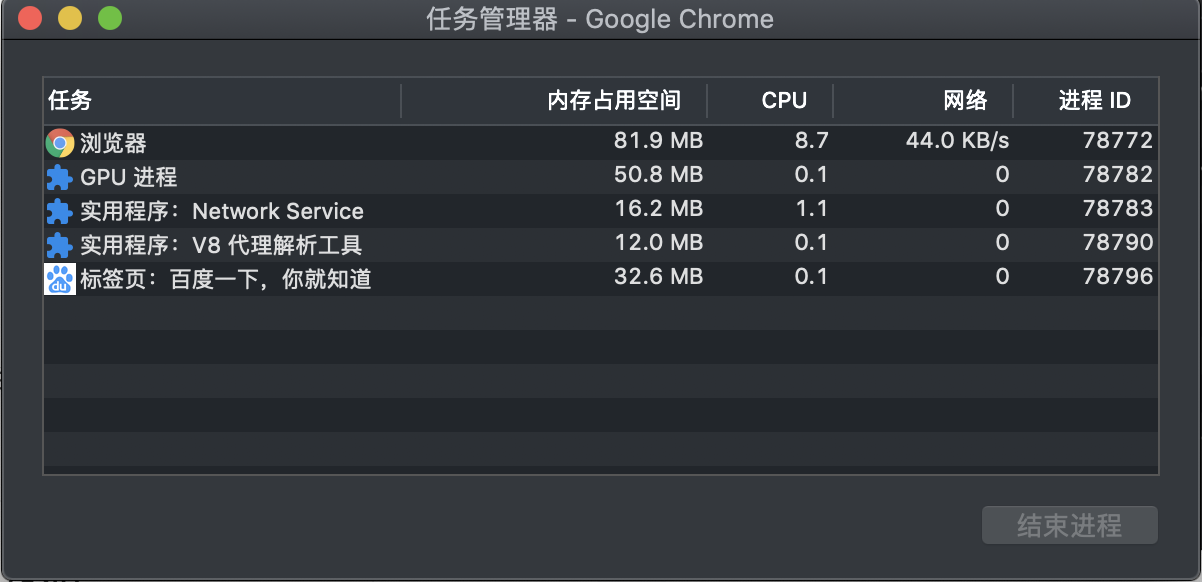Sort processes by the CPU column
Image resolution: width=1202 pixels, height=582 pixels.
click(x=784, y=101)
